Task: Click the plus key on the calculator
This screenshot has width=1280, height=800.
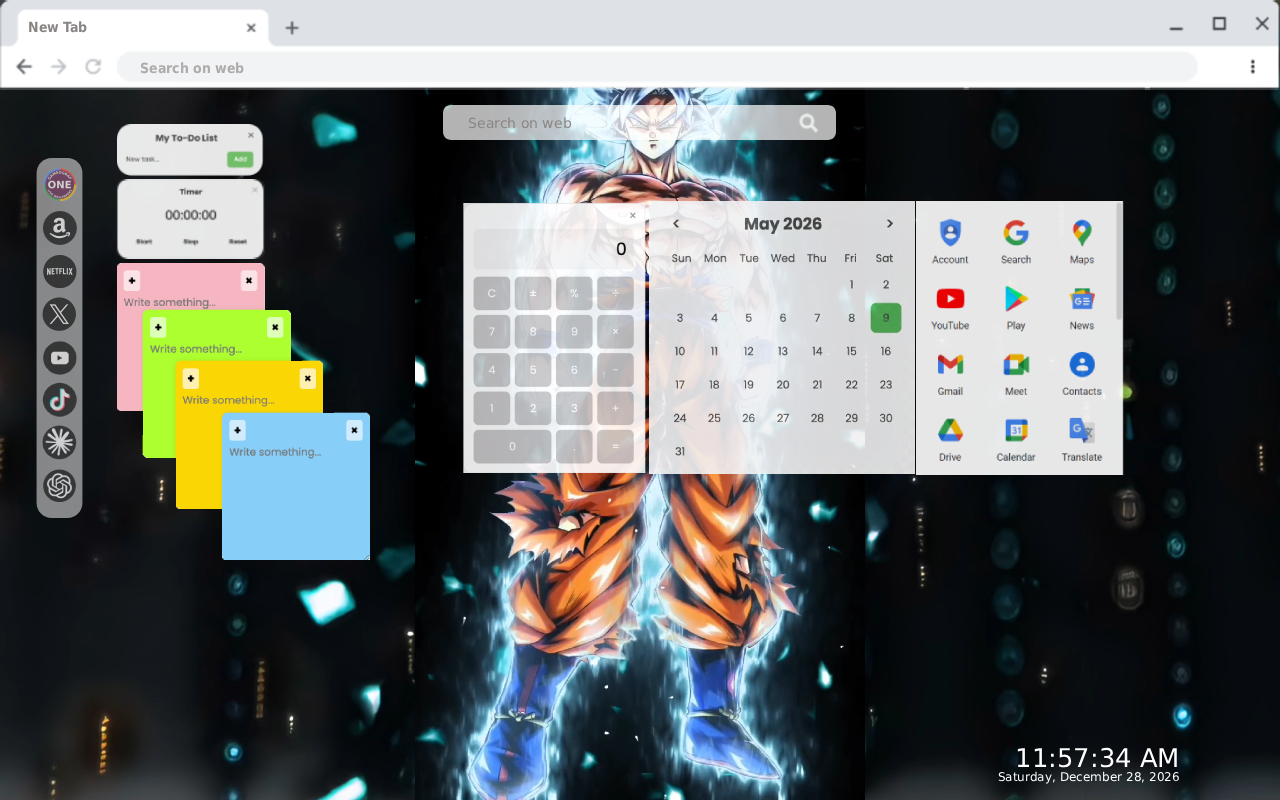Action: pos(615,408)
